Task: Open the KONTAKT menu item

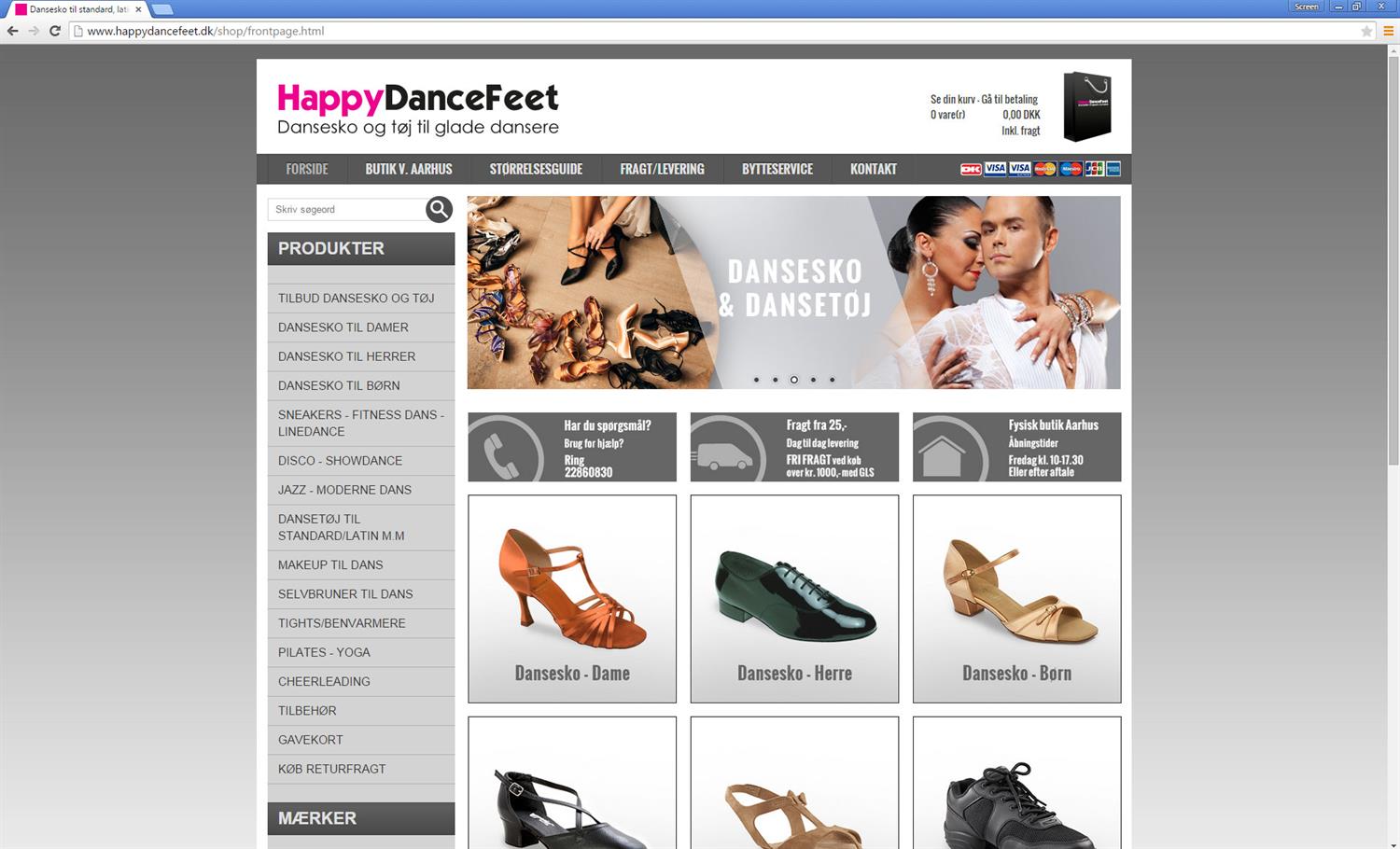Action: point(873,169)
